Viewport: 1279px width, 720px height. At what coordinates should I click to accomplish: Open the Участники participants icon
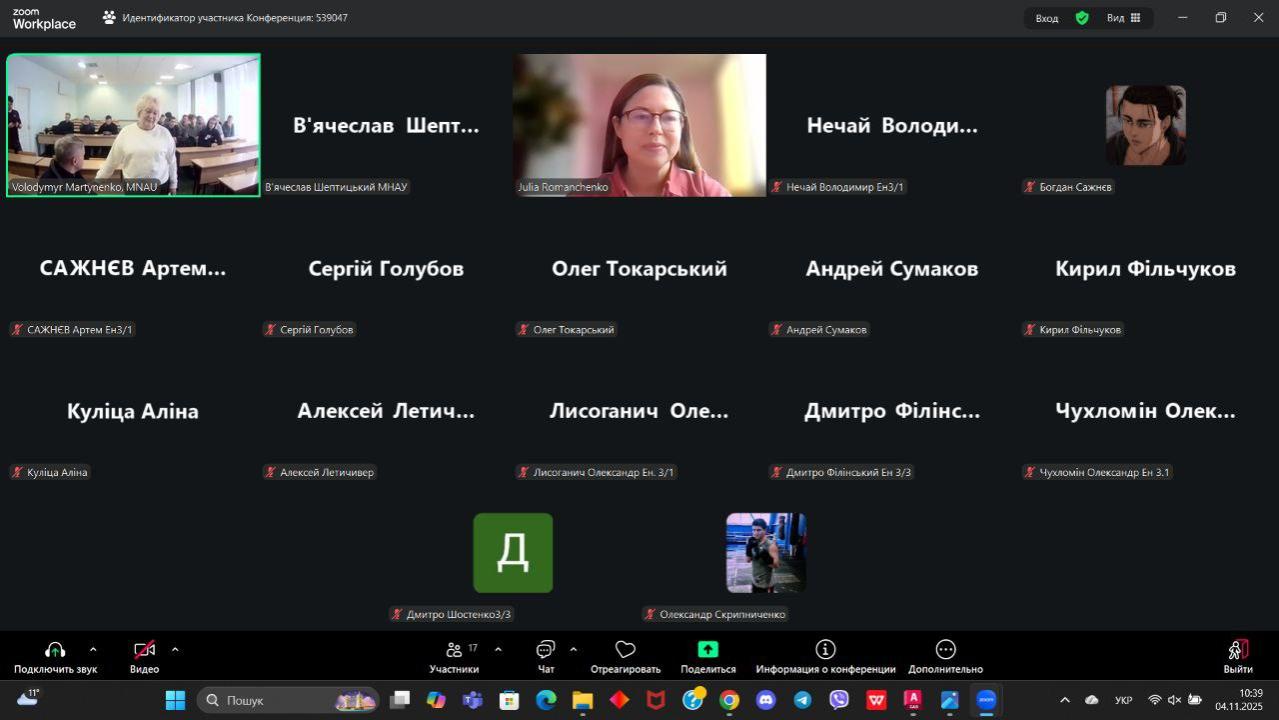tap(453, 649)
